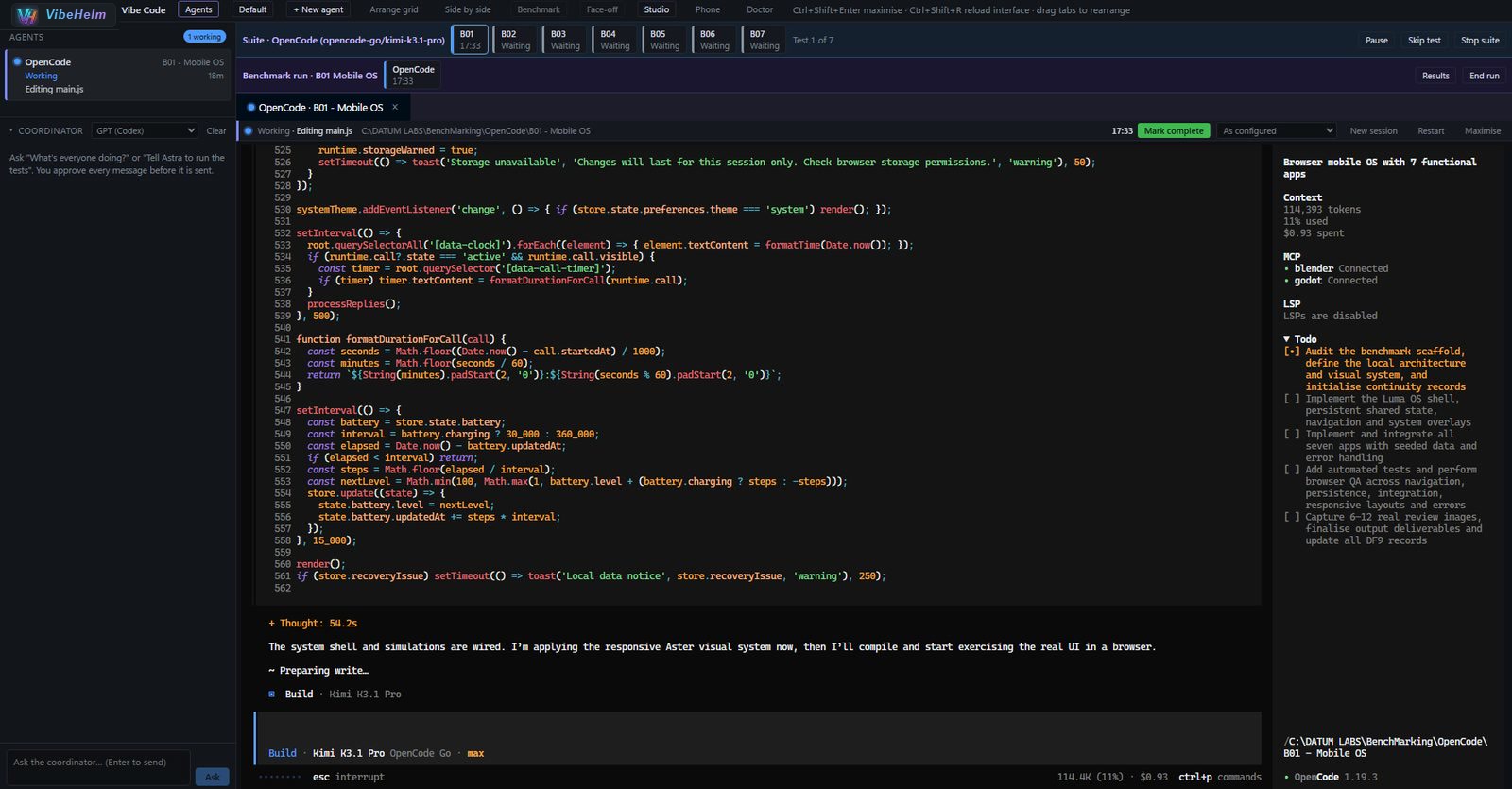Stop the benchmark suite

coord(1480,40)
